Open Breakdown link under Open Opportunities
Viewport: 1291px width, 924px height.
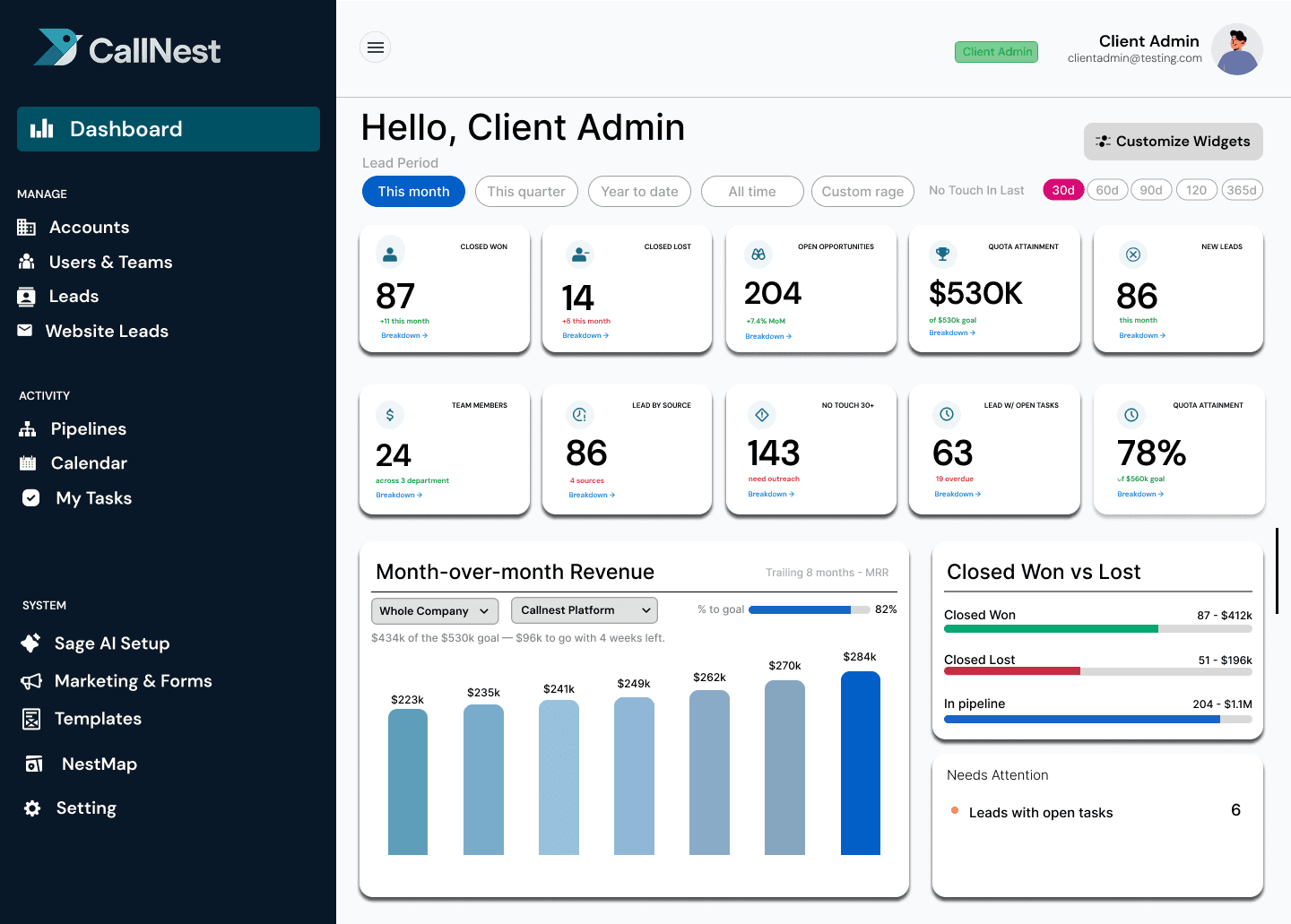[x=768, y=336]
